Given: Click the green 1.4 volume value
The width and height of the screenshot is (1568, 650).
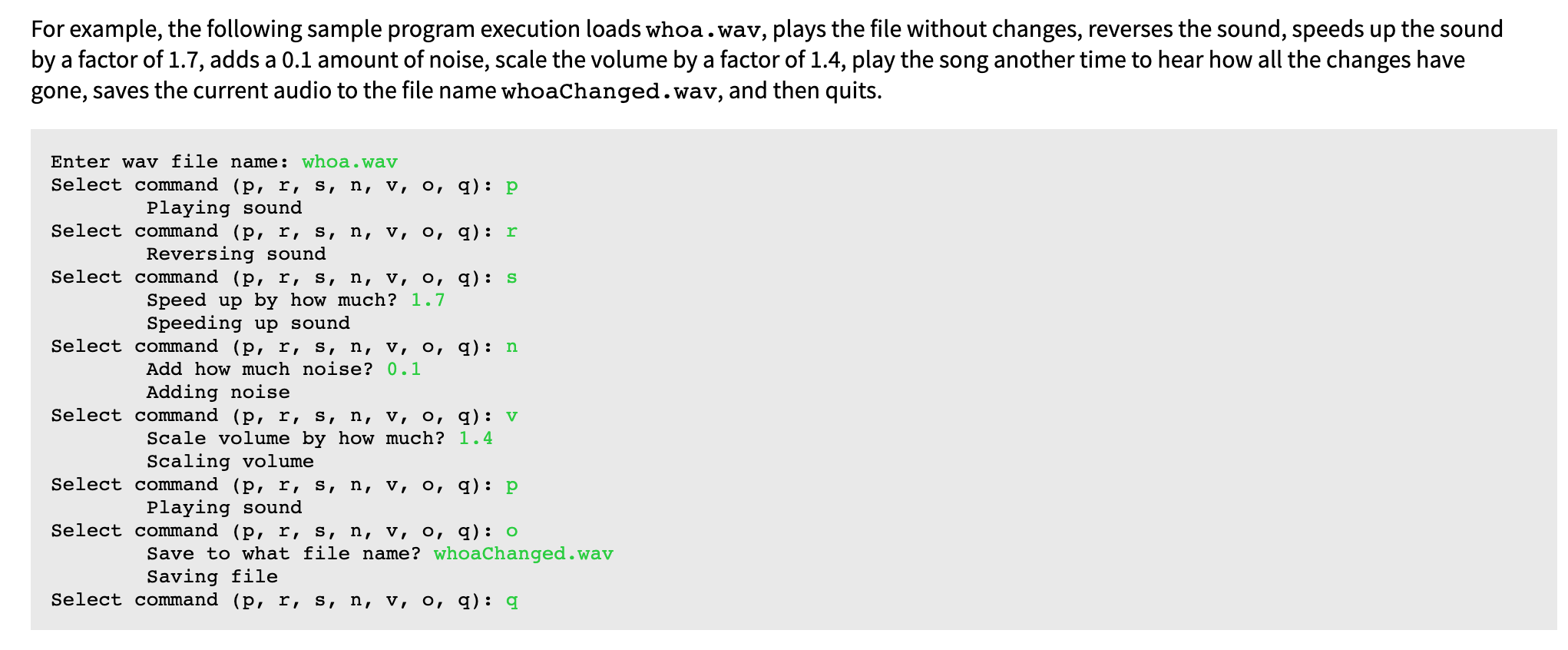Looking at the screenshot, I should coord(476,438).
